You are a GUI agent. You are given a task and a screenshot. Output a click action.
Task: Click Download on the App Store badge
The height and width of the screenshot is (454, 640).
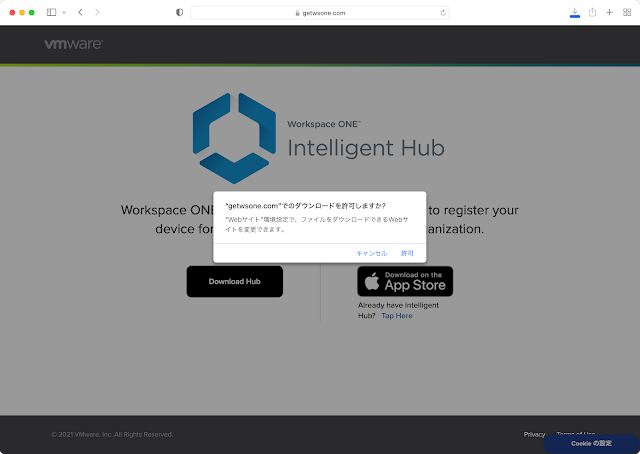[x=405, y=281]
